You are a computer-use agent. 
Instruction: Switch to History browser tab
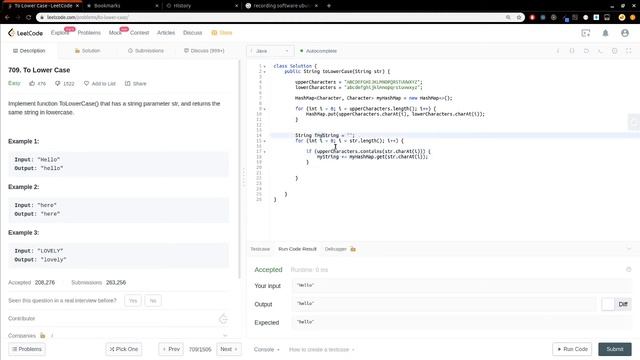pos(202,6)
